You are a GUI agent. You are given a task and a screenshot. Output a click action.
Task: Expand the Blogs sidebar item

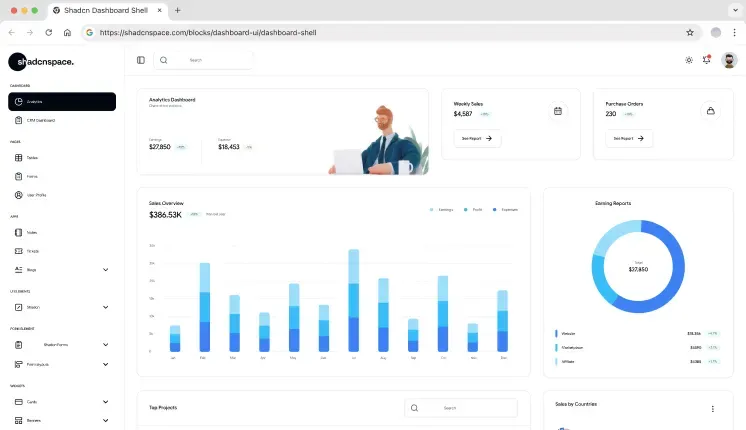105,269
